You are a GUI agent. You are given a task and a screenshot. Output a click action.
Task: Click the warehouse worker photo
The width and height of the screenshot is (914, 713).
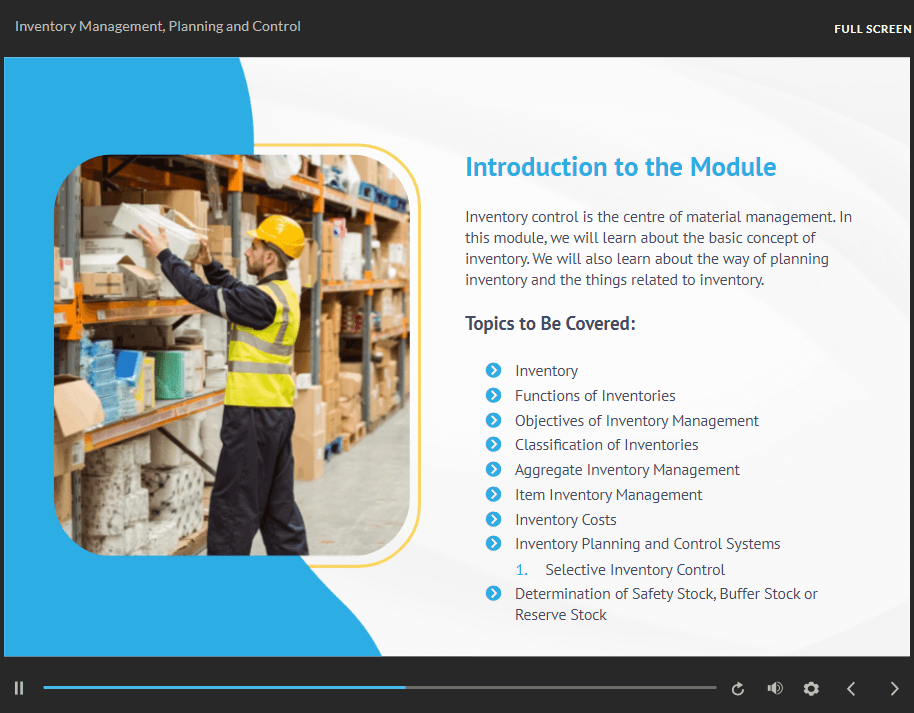[232, 354]
